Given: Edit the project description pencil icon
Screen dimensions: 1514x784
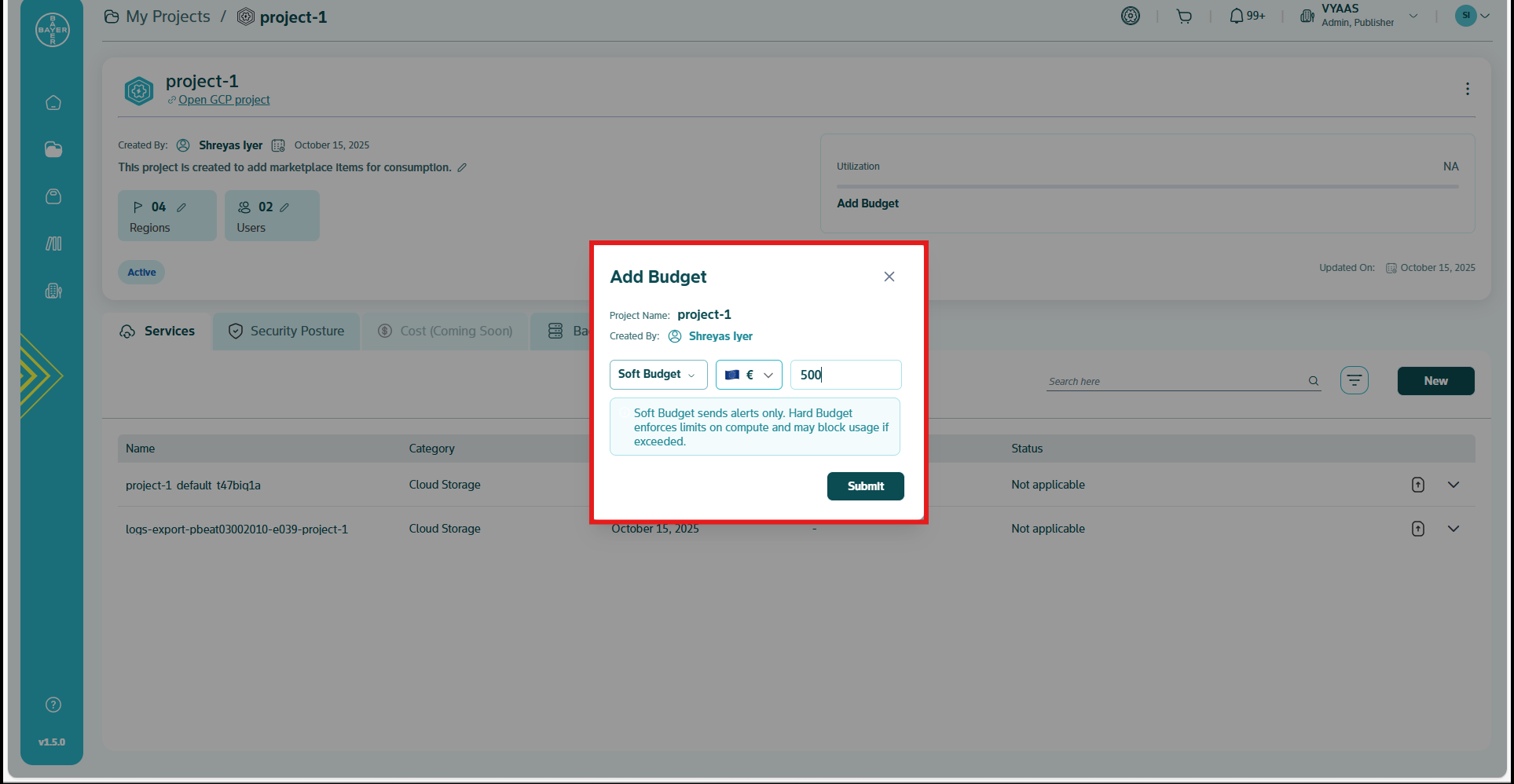Looking at the screenshot, I should (x=462, y=167).
